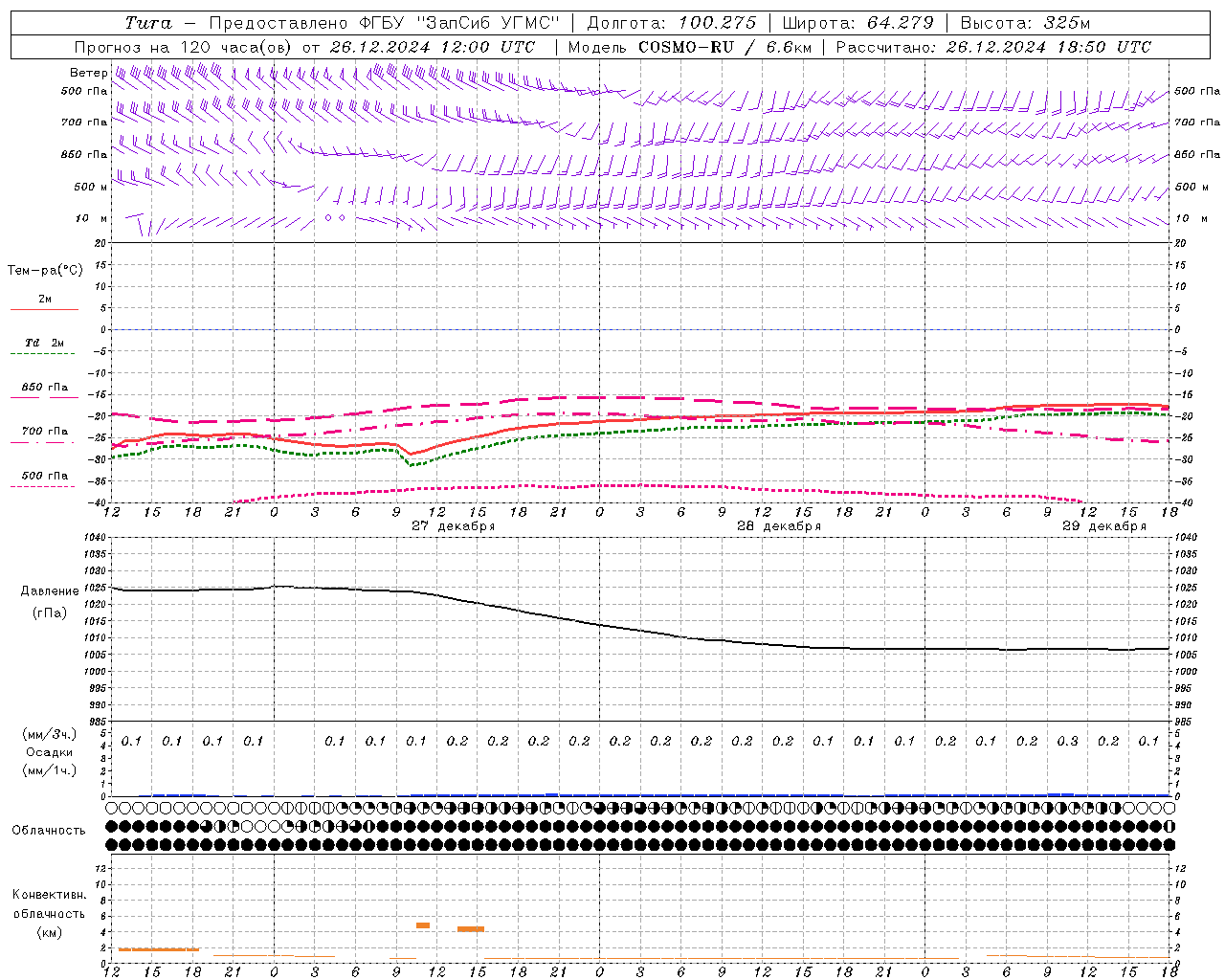Select the "Долгота: 100.275" header value
Screen dimensions: 1225x980
point(671,23)
